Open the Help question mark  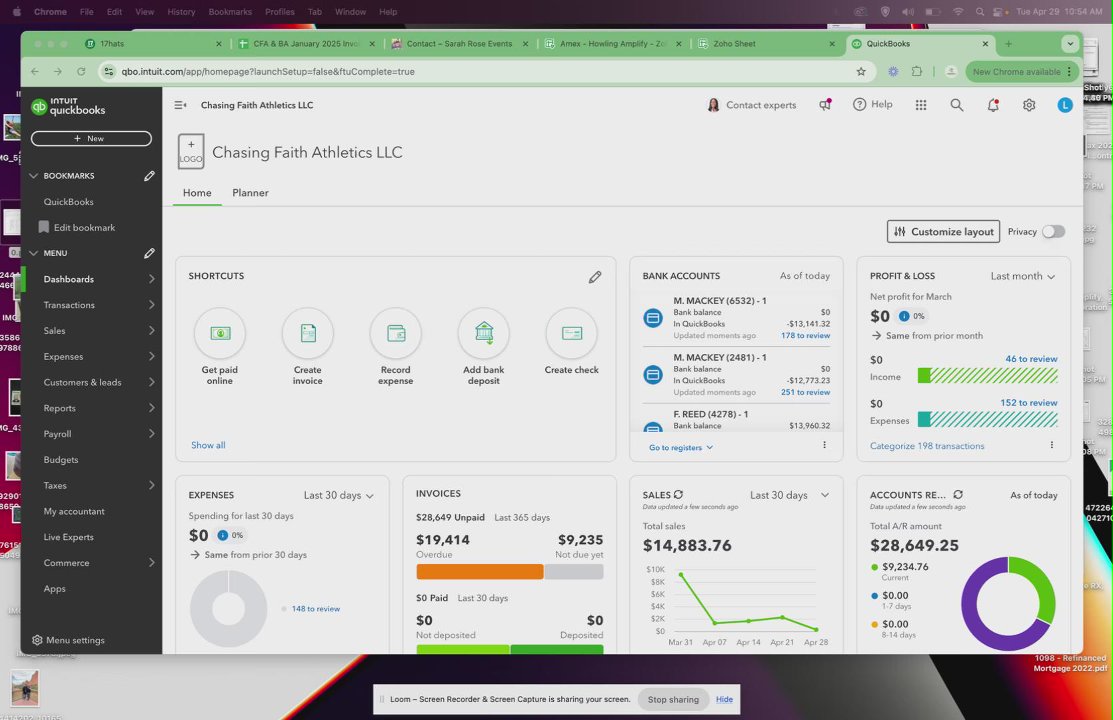point(872,104)
